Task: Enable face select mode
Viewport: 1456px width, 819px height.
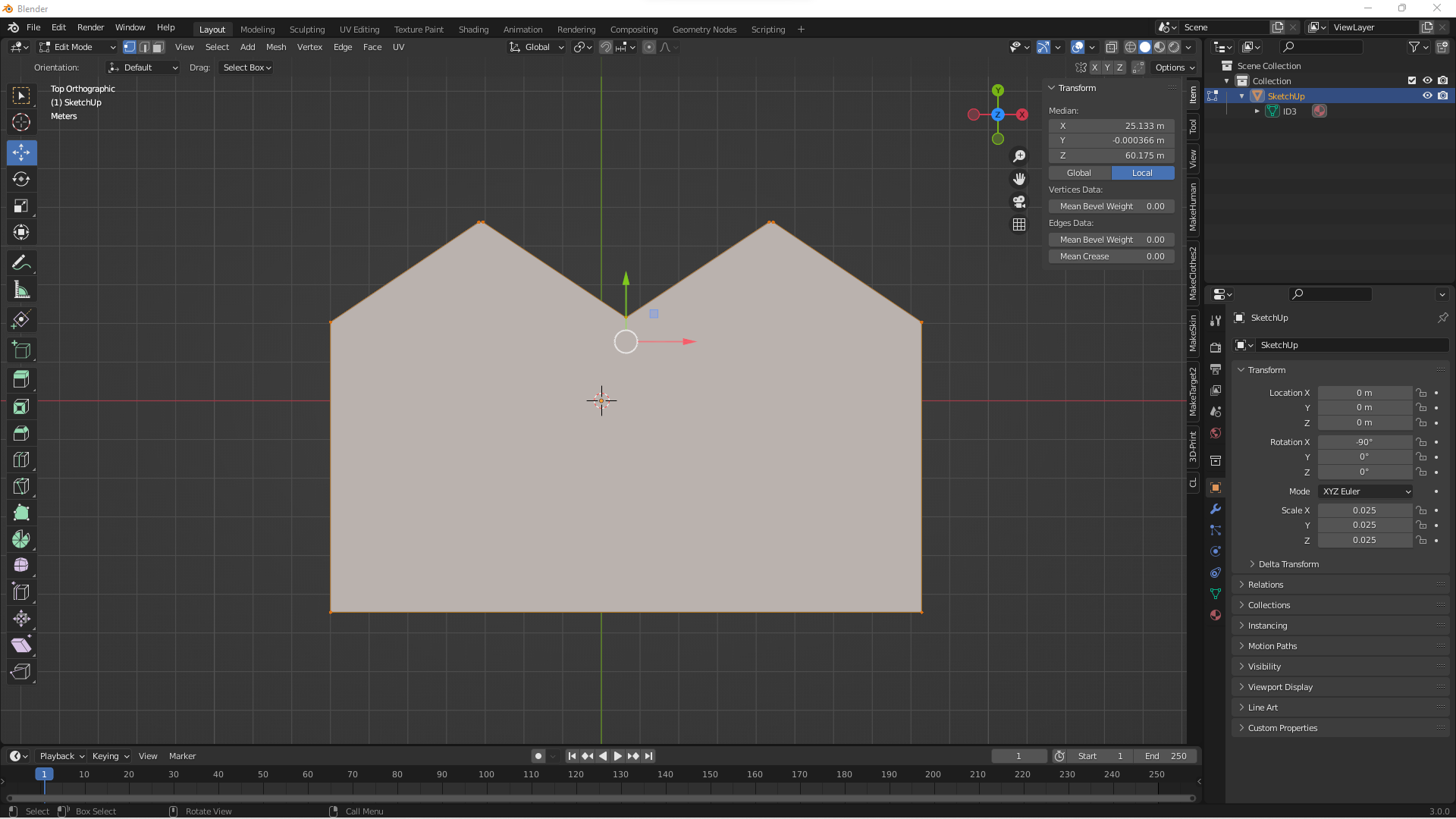Action: coord(158,47)
